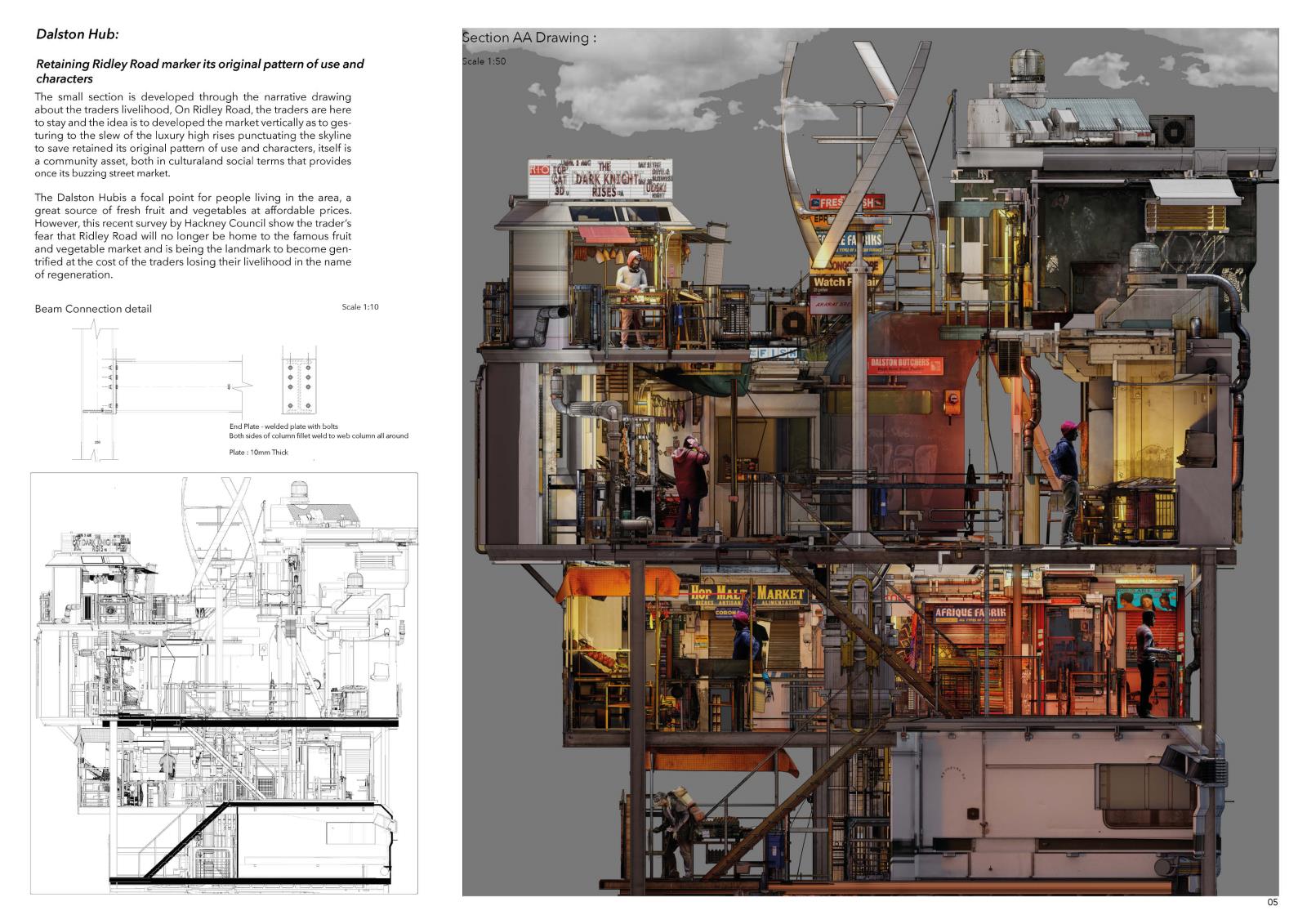Click the 'Scale 1:10' label
This screenshot has width=1307, height=924.
pyautogui.click(x=360, y=307)
